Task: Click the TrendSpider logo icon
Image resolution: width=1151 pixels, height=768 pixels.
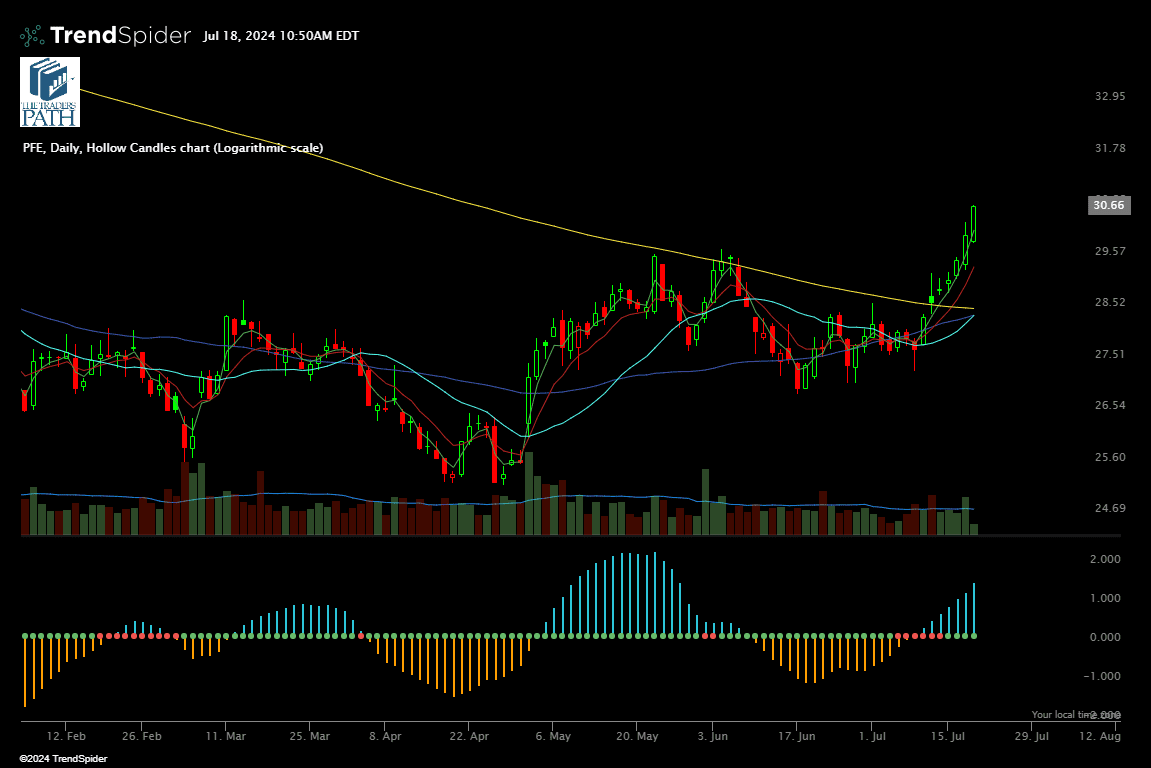Action: click(x=32, y=36)
